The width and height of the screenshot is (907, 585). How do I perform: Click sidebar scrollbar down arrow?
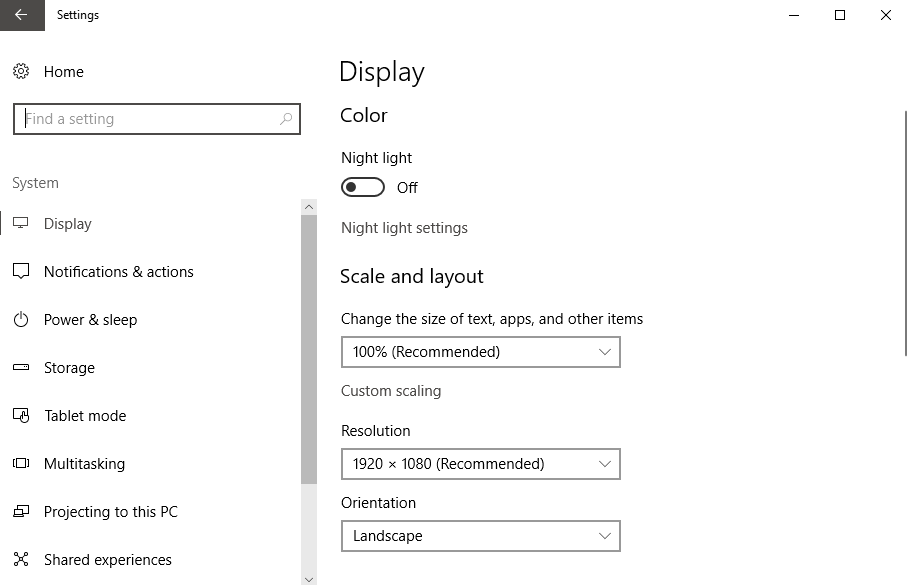308,578
